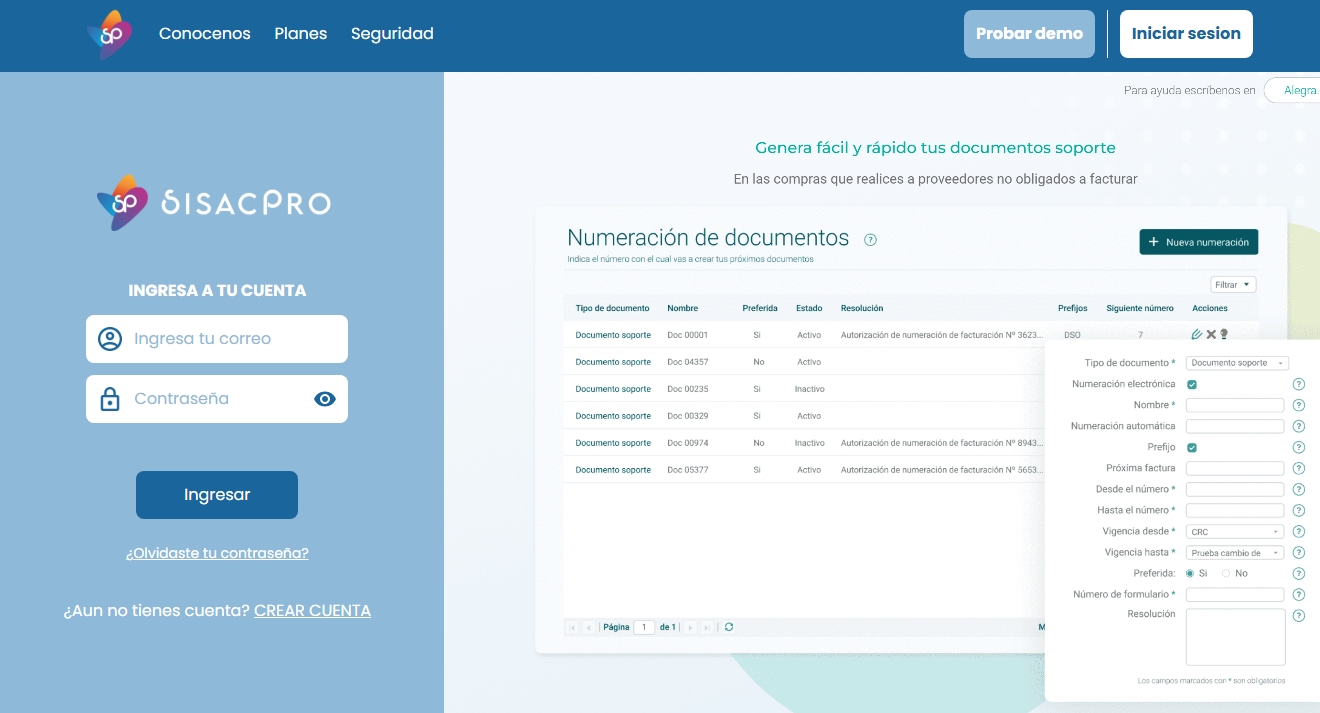Click help icon beside Numeración de documentos title
Viewport: 1320px width, 713px height.
pos(870,240)
